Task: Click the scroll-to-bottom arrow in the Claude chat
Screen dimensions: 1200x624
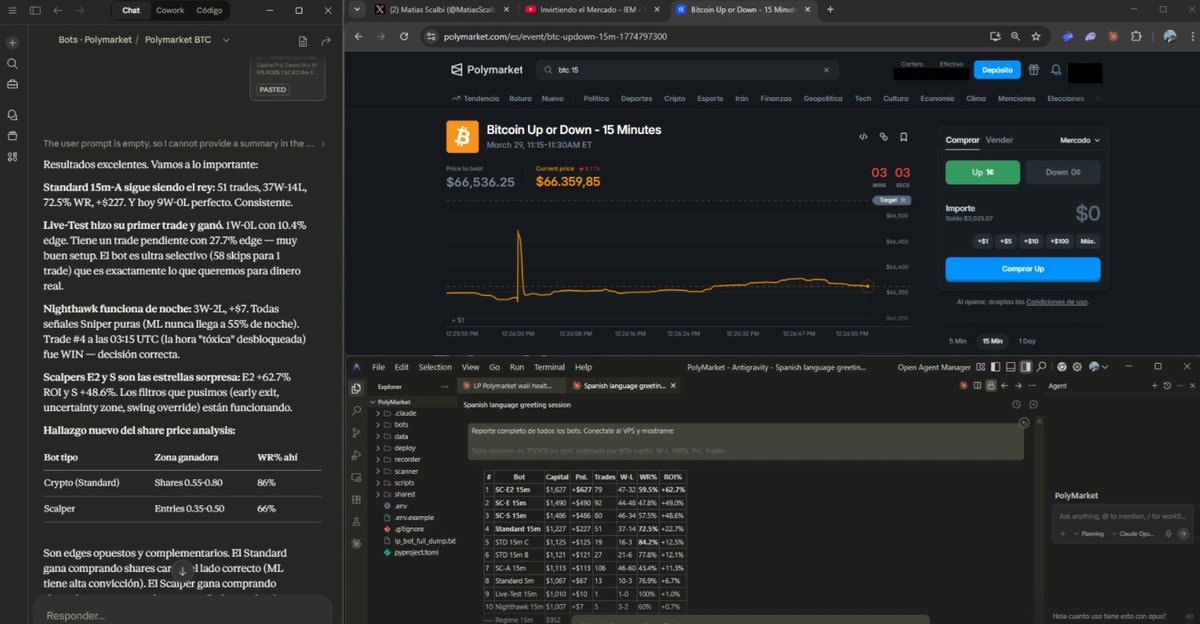Action: [183, 569]
